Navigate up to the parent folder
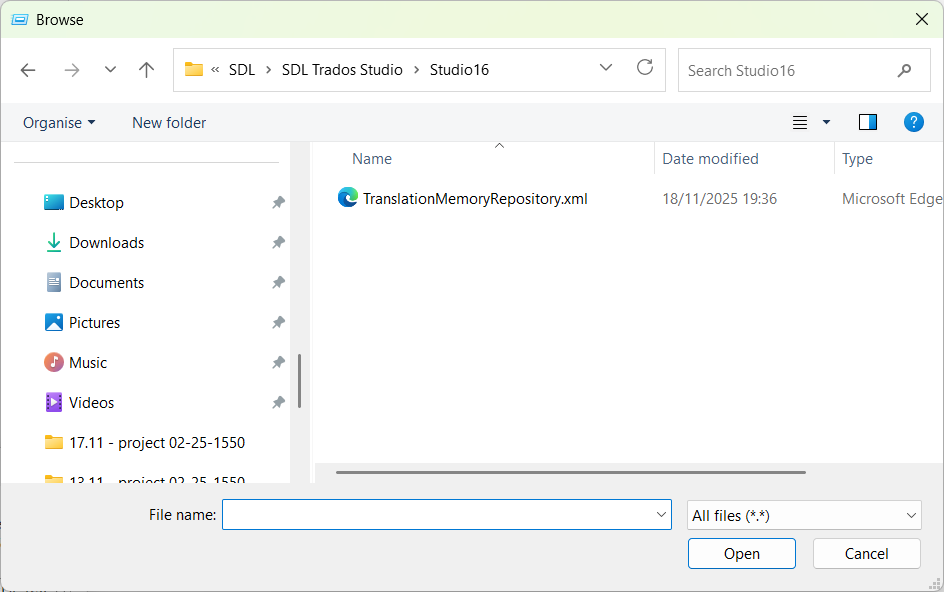 [146, 69]
